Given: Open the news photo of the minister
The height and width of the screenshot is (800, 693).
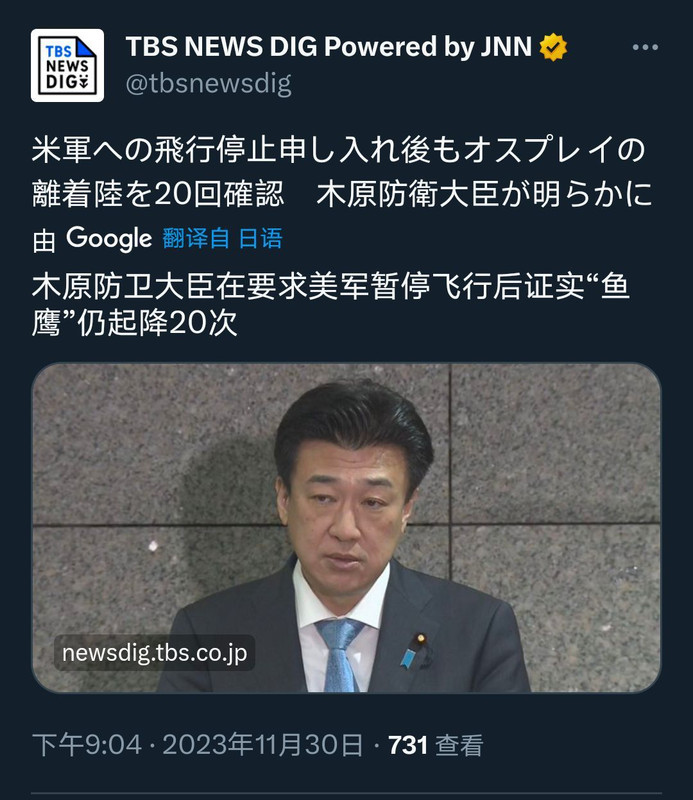Looking at the screenshot, I should [346, 528].
